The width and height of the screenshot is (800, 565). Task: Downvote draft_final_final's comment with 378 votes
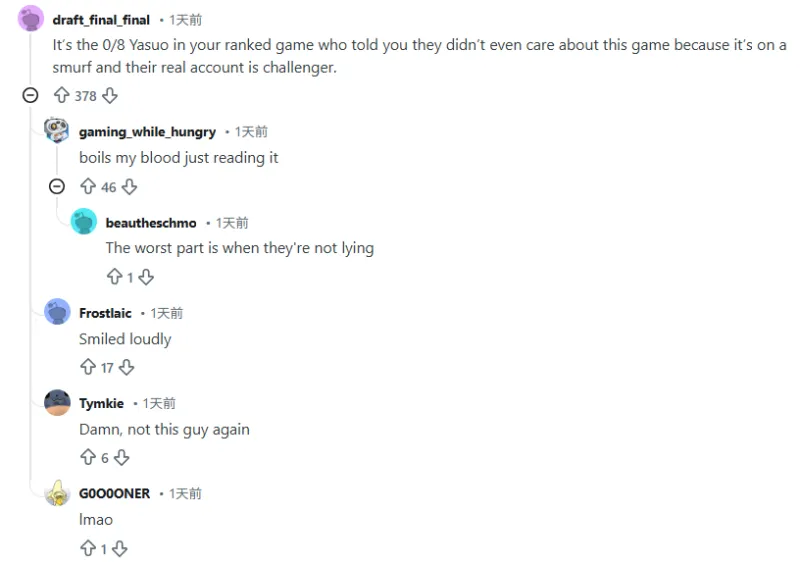coord(110,96)
